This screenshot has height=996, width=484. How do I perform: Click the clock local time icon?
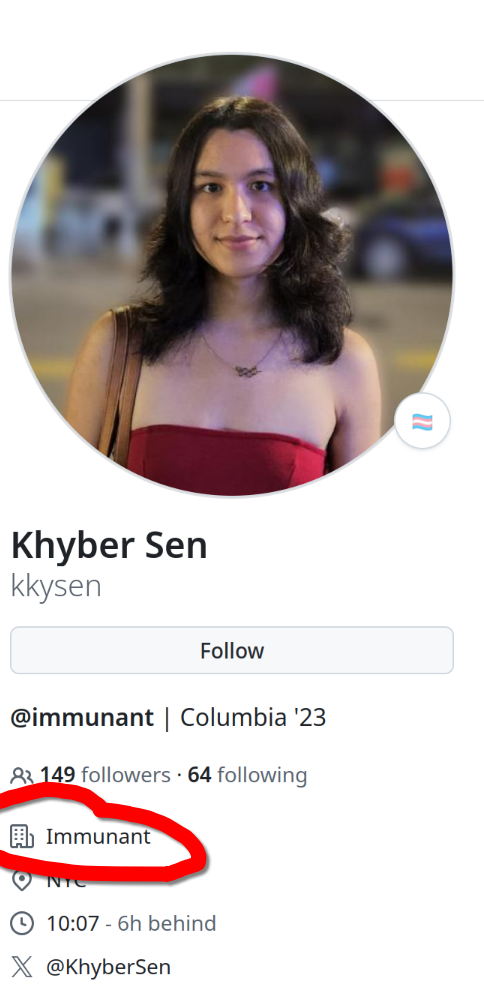coord(22,923)
